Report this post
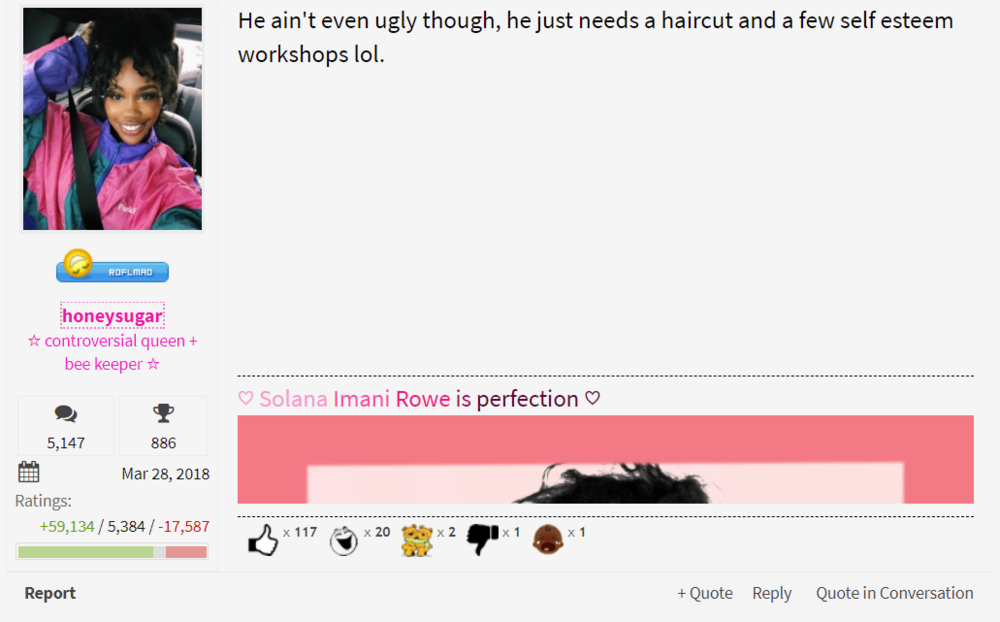The height and width of the screenshot is (622, 1000). pos(50,593)
